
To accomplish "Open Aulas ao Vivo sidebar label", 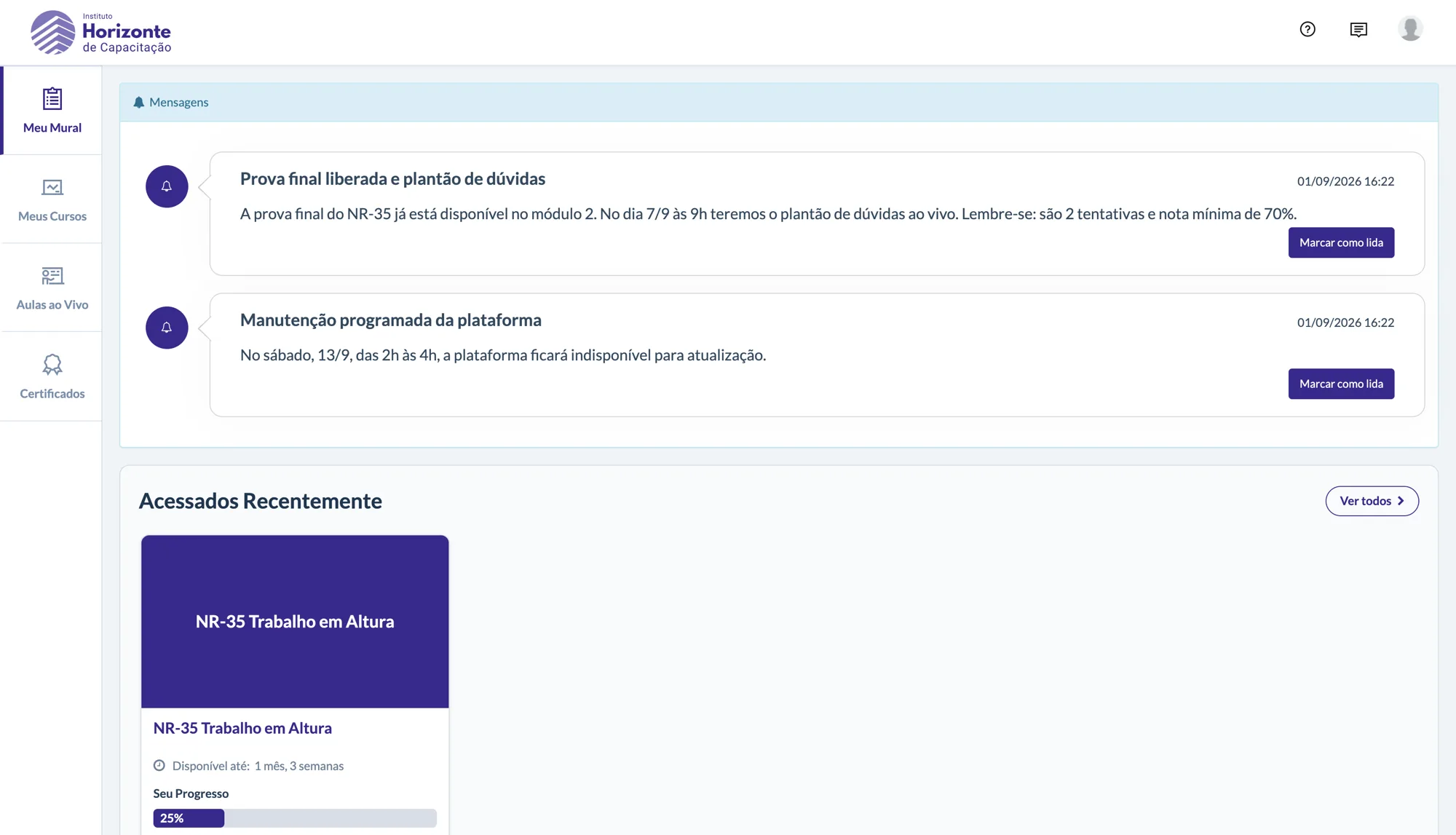I will (52, 305).
